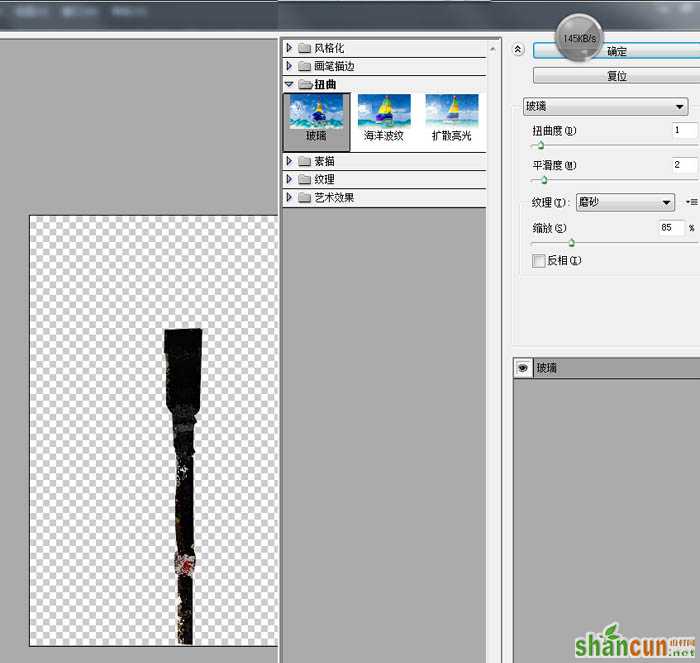This screenshot has width=700, height=663.
Task: Click the 画笔描边 folder icon
Action: click(304, 67)
